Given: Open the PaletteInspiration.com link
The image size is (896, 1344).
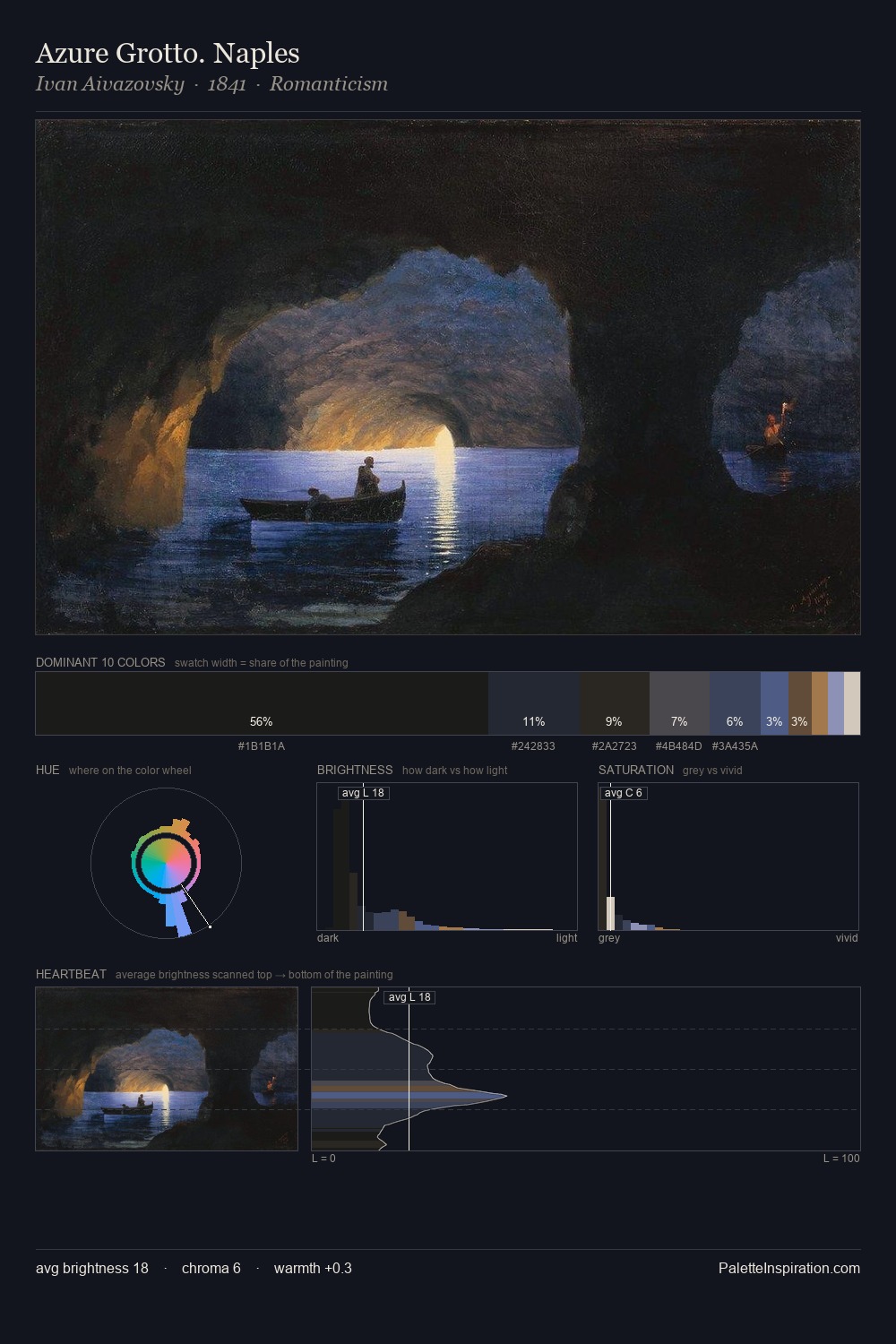Looking at the screenshot, I should coord(789,1268).
